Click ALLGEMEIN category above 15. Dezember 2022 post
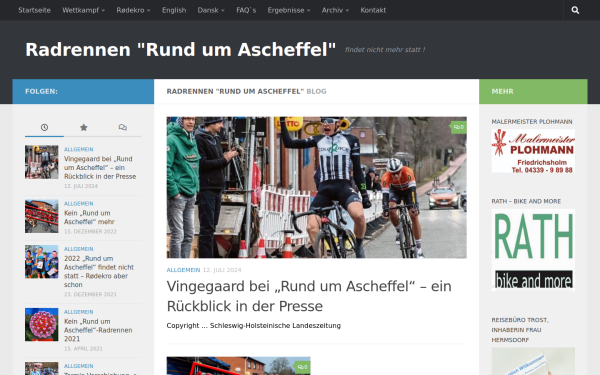 click(x=78, y=204)
